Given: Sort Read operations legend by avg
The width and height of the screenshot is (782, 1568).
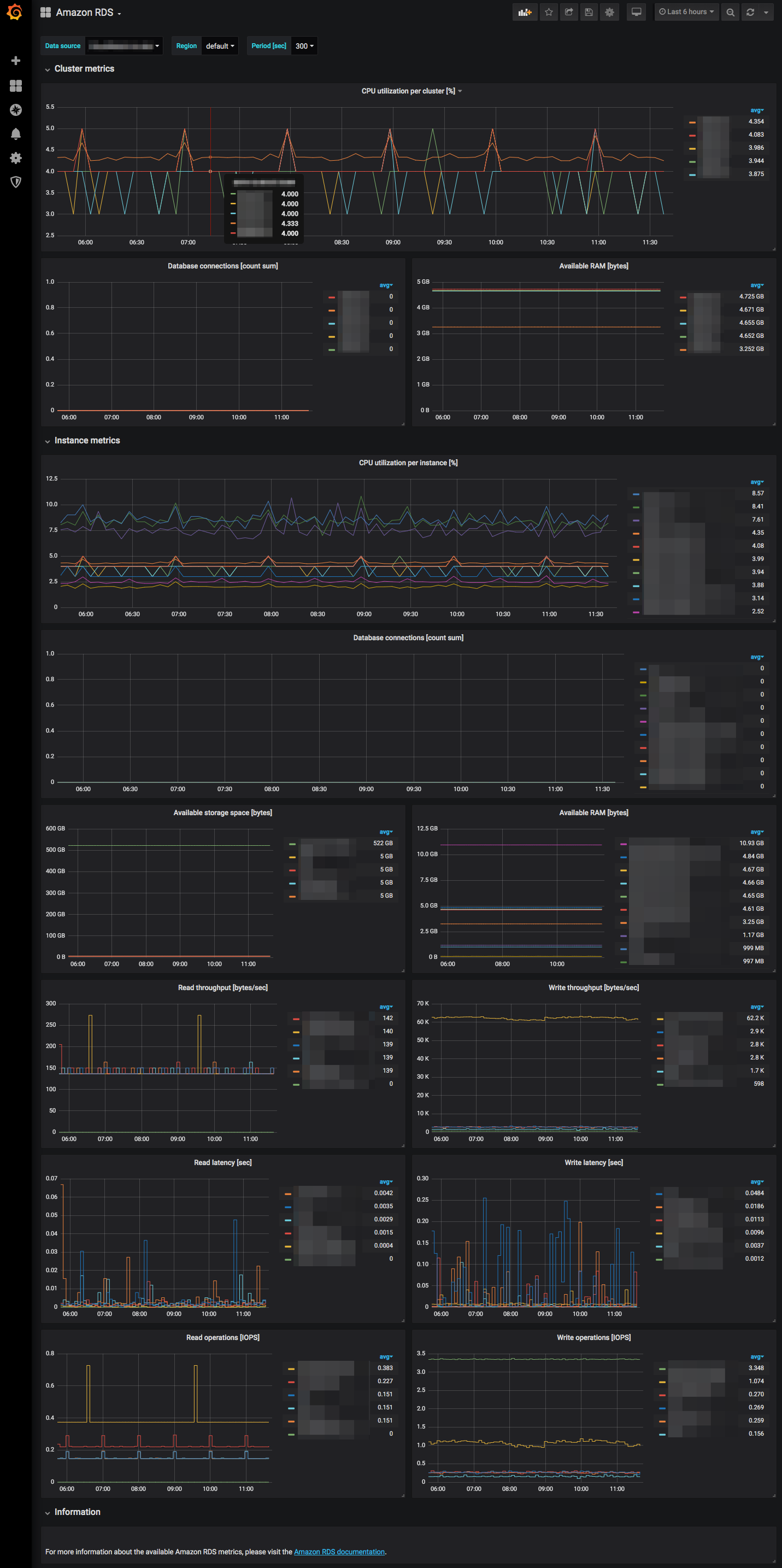Looking at the screenshot, I should click(x=386, y=1357).
